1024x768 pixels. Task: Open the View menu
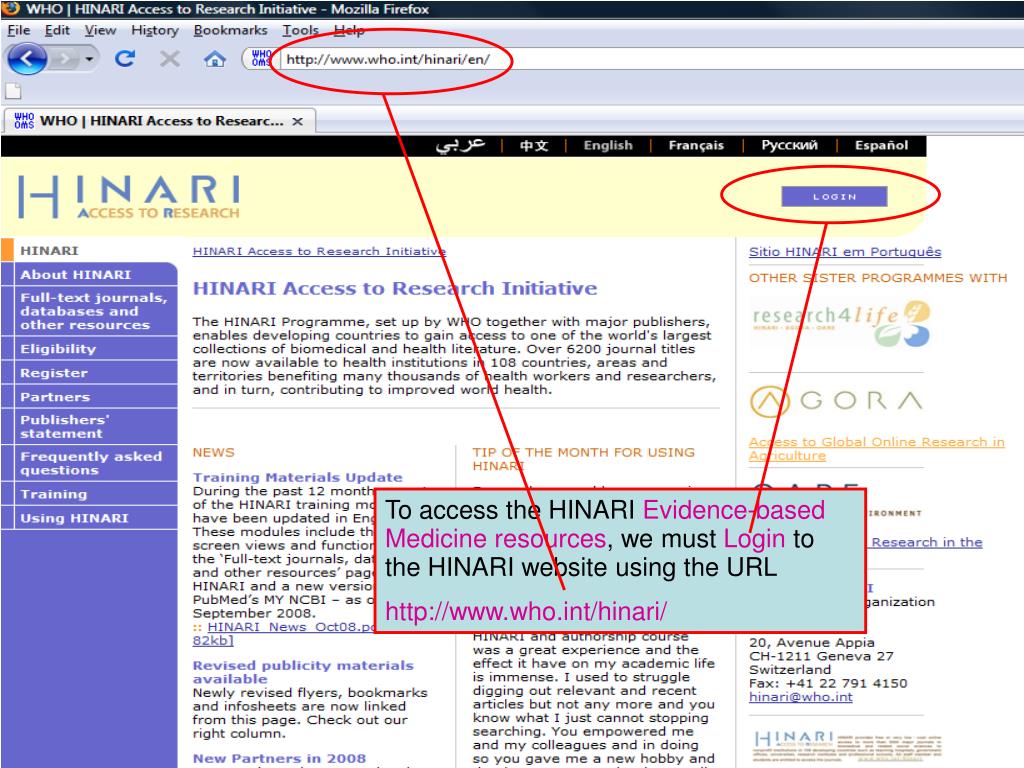click(100, 30)
